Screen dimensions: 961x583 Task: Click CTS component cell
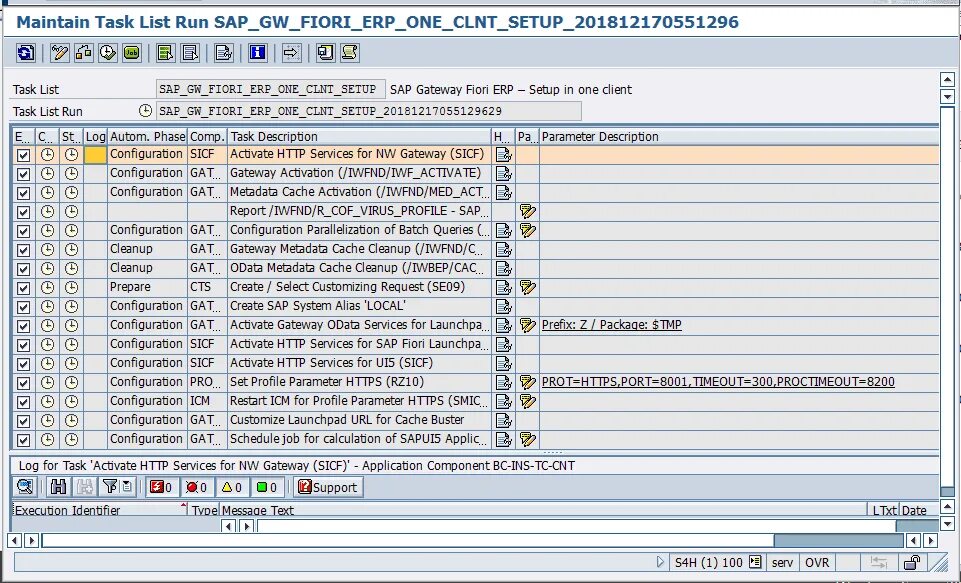coord(207,287)
